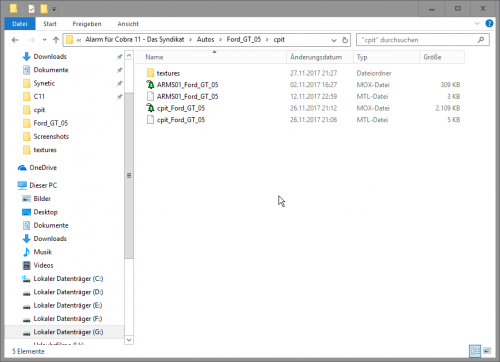Open Screenshots folder in navigation pane
Viewport: 500px width, 362px height.
click(x=51, y=137)
